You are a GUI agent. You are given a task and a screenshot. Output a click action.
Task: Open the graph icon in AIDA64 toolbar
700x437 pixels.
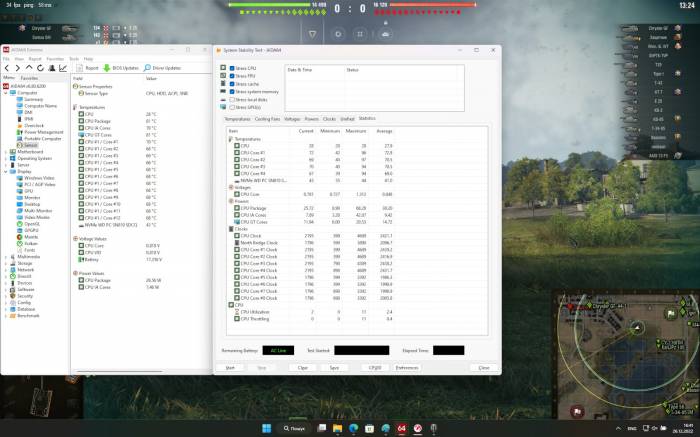tap(63, 68)
